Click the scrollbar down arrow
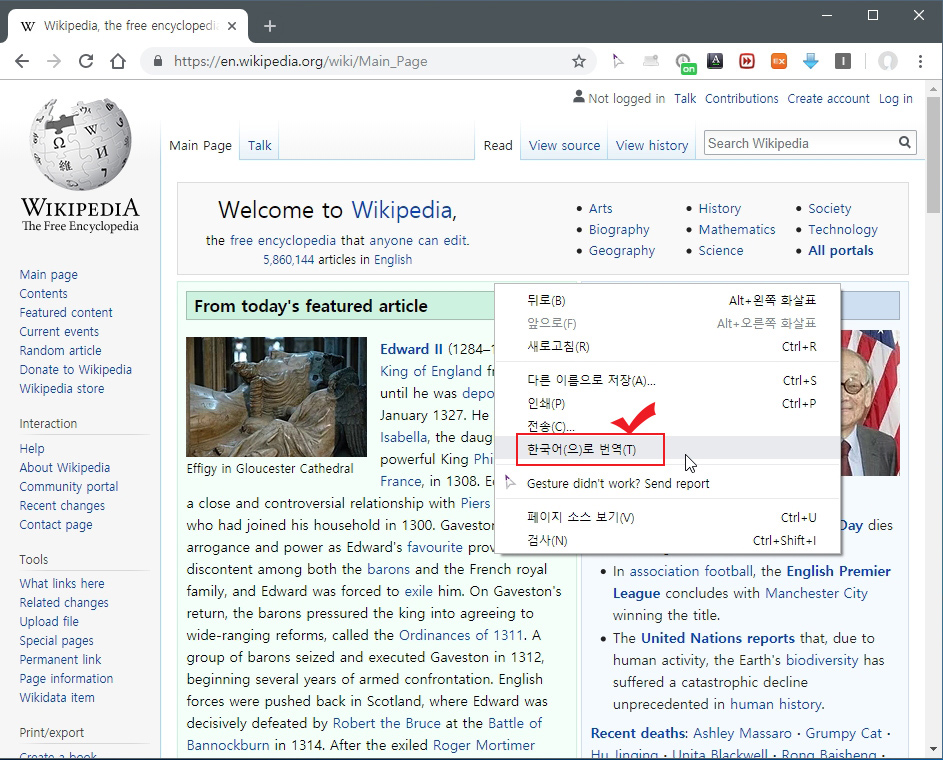 point(933,749)
